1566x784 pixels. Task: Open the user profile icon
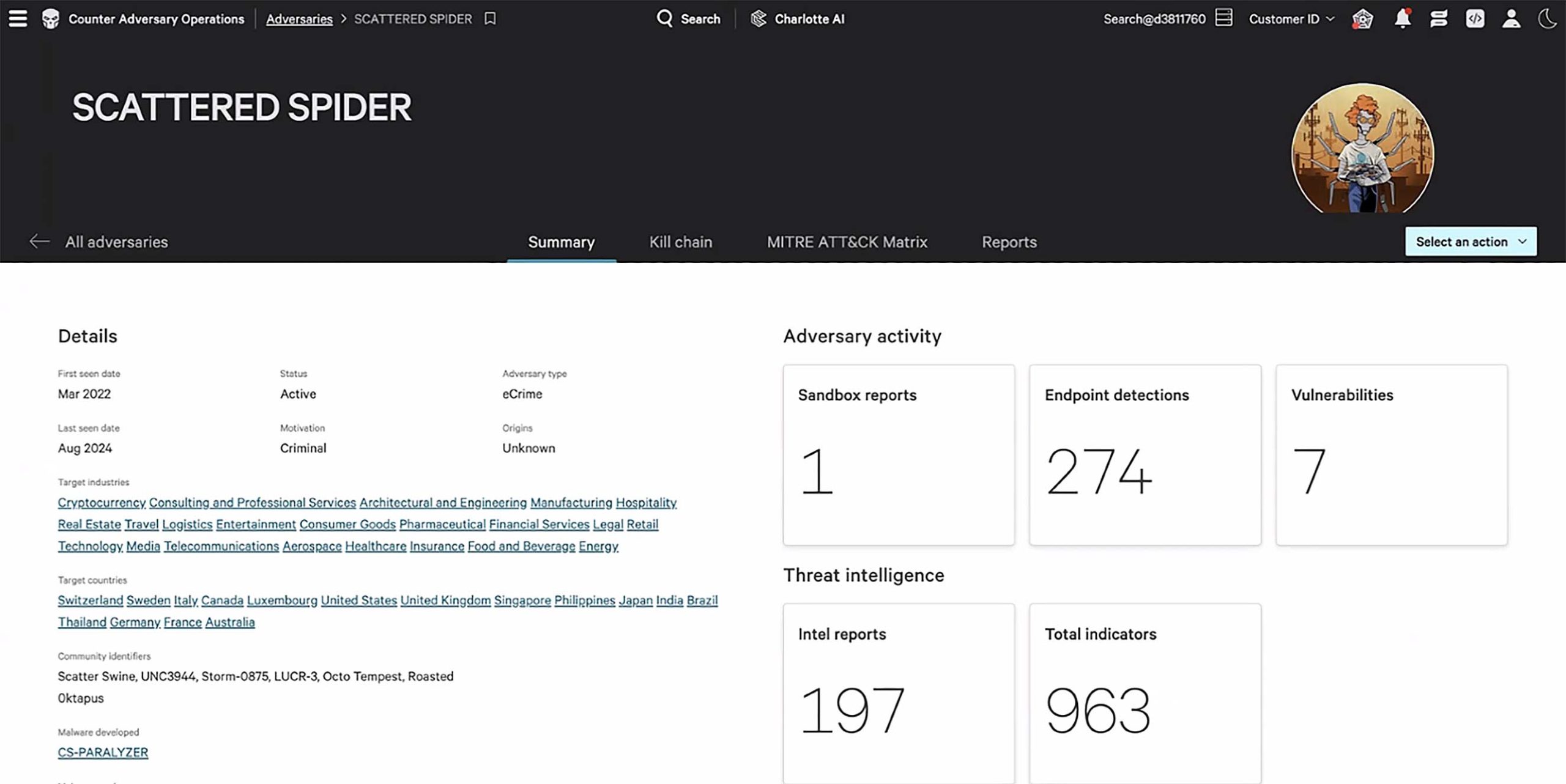point(1511,18)
